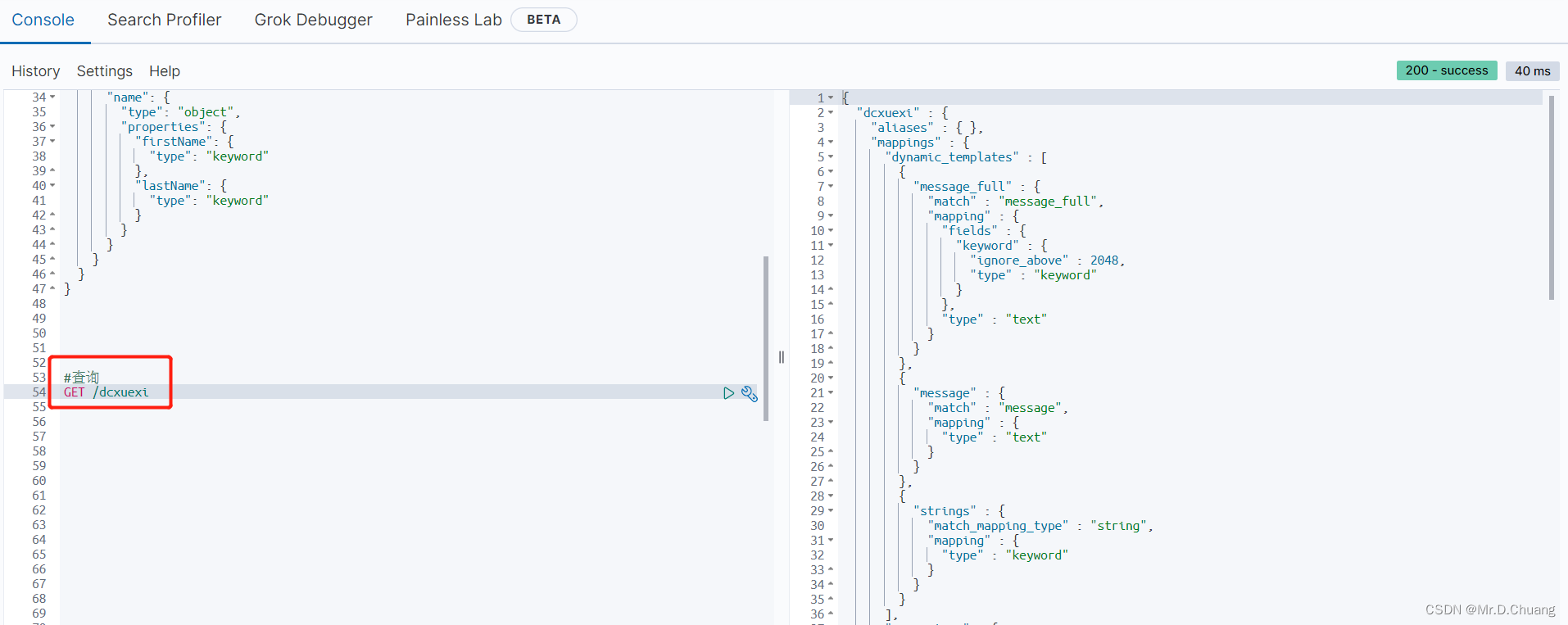The height and width of the screenshot is (625, 1568).
Task: Collapse the "message_full" fold at output line 7
Action: [831, 186]
